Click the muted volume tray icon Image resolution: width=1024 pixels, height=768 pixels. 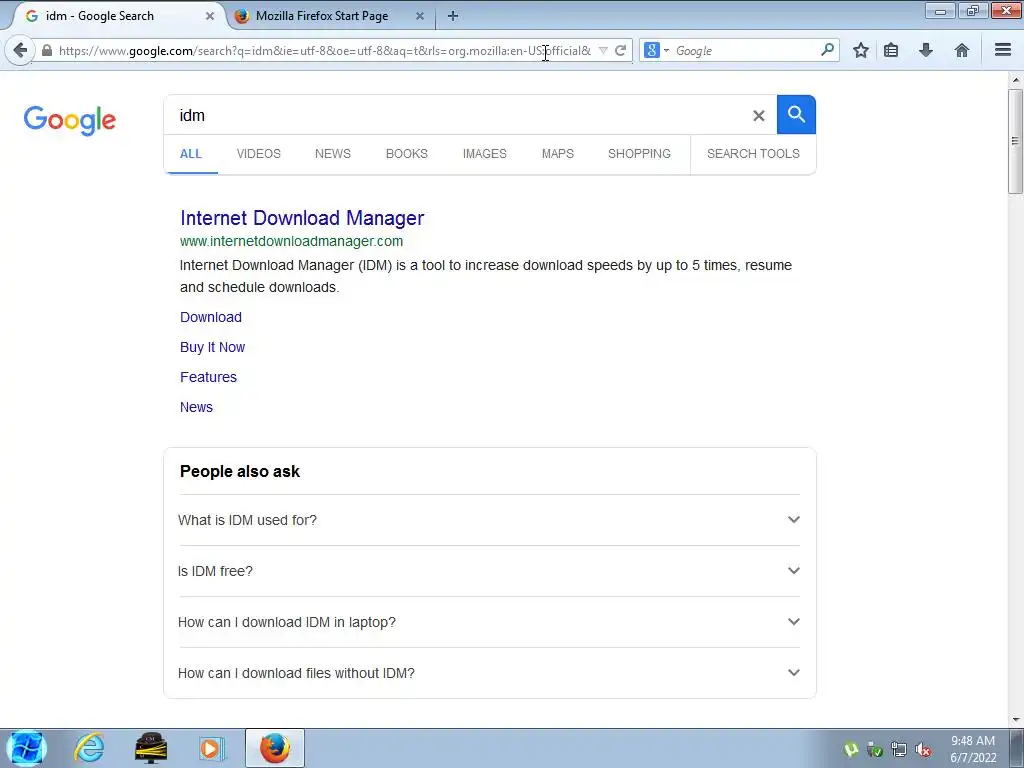(x=923, y=749)
